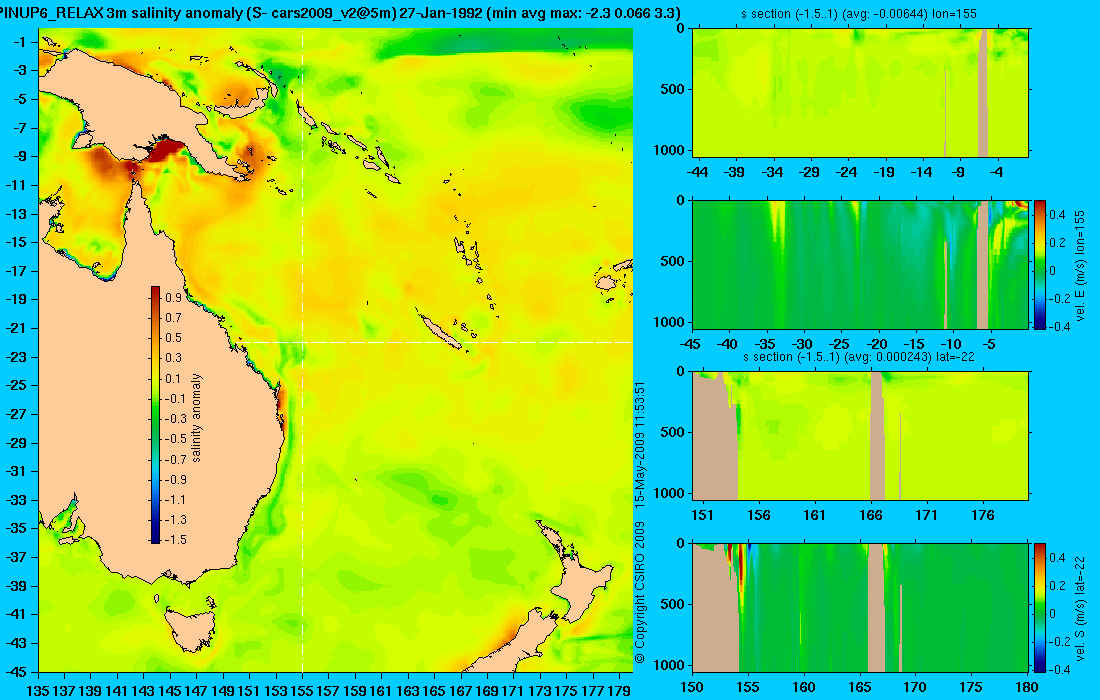Click latitude label -1 on main map axis

click(x=20, y=42)
